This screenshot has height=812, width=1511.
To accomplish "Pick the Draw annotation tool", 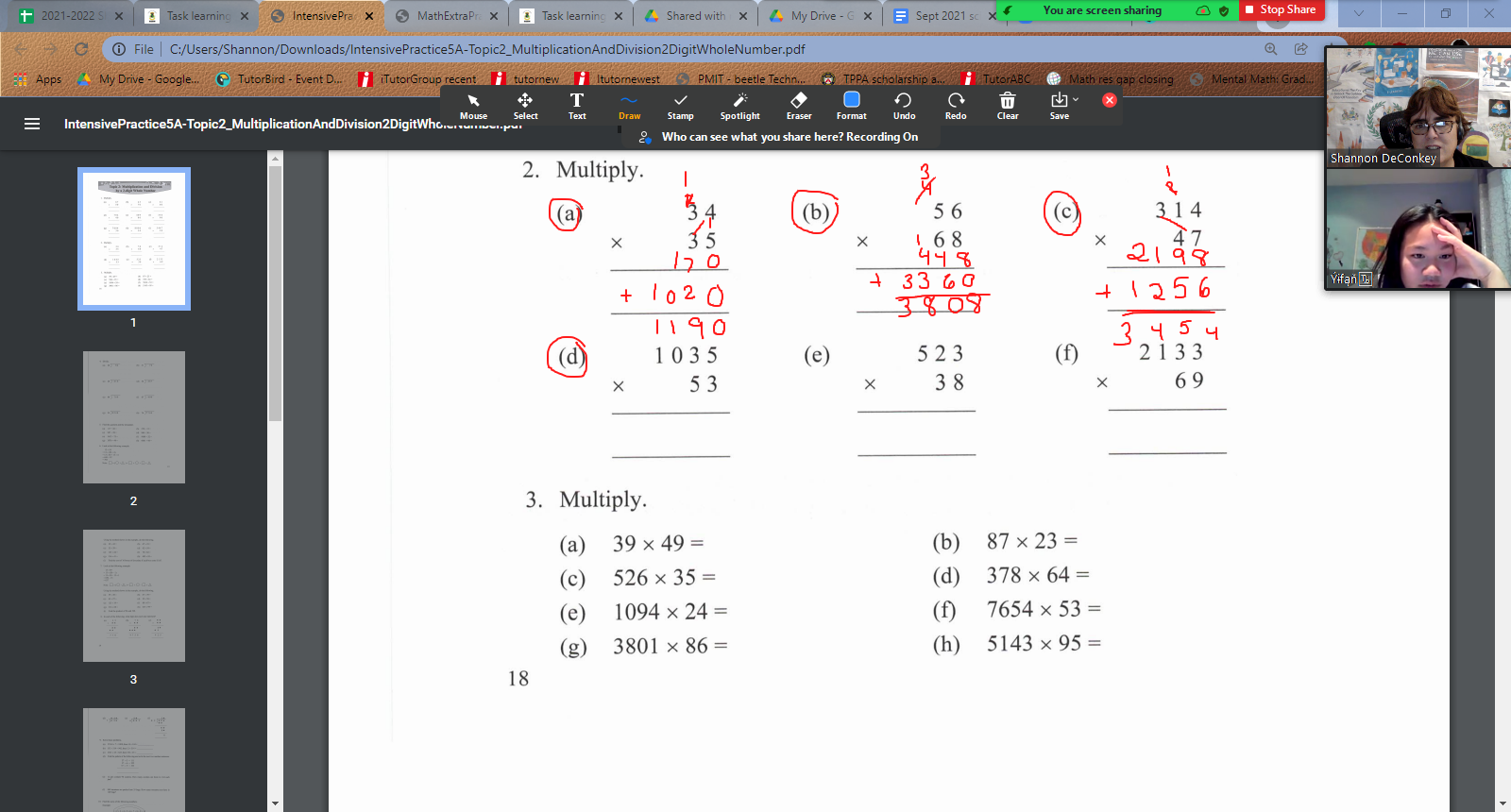I will pos(629,106).
